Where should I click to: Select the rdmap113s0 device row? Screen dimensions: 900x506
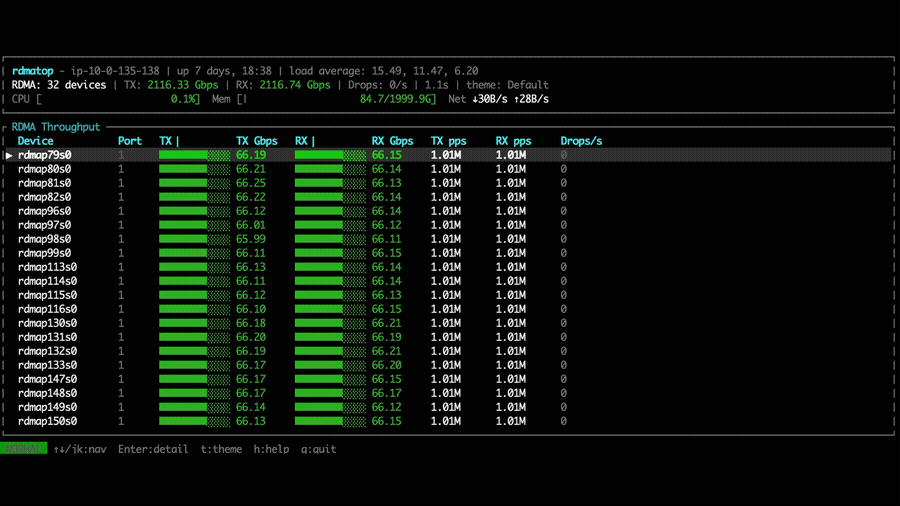tap(448, 267)
